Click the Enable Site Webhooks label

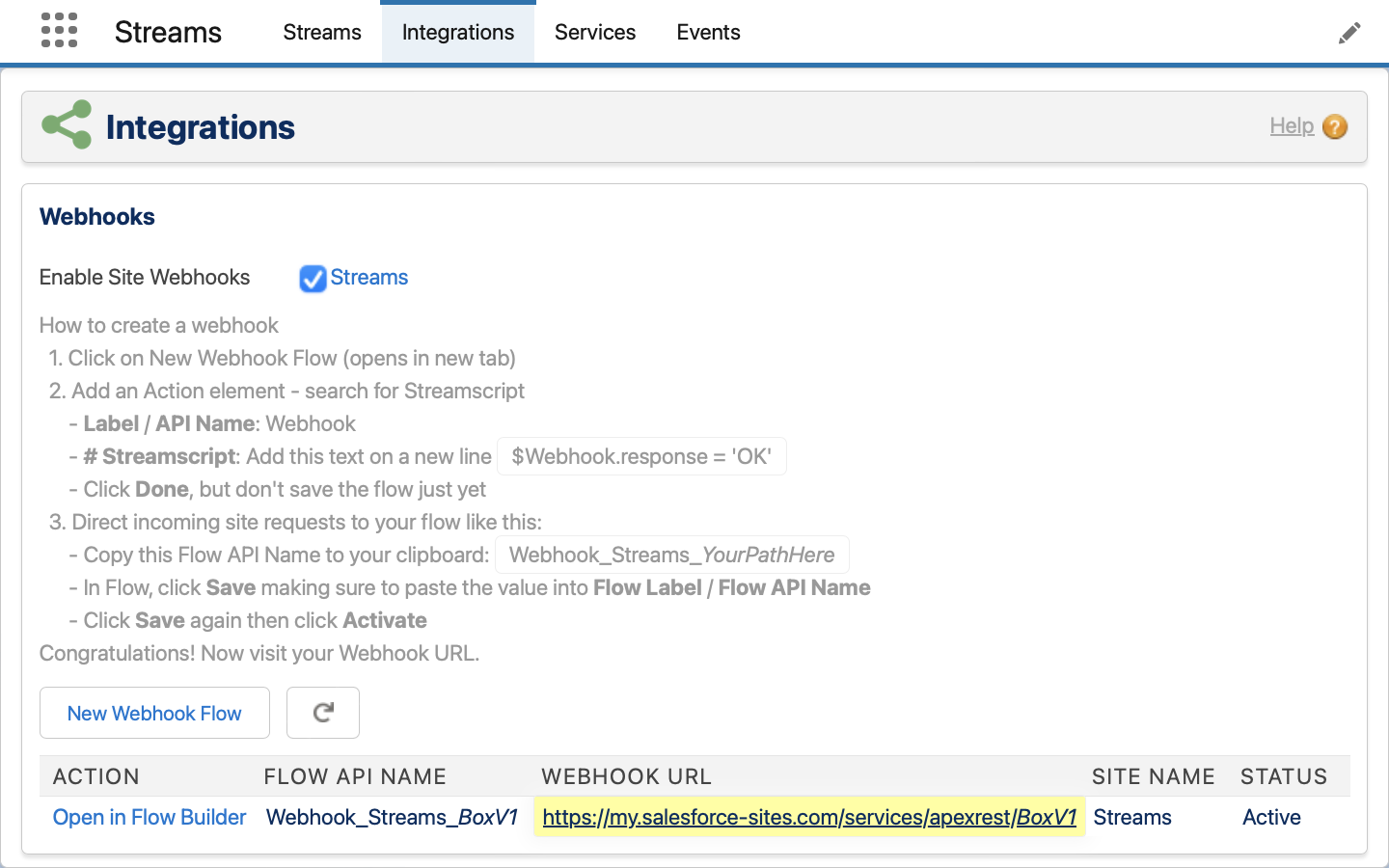point(145,277)
